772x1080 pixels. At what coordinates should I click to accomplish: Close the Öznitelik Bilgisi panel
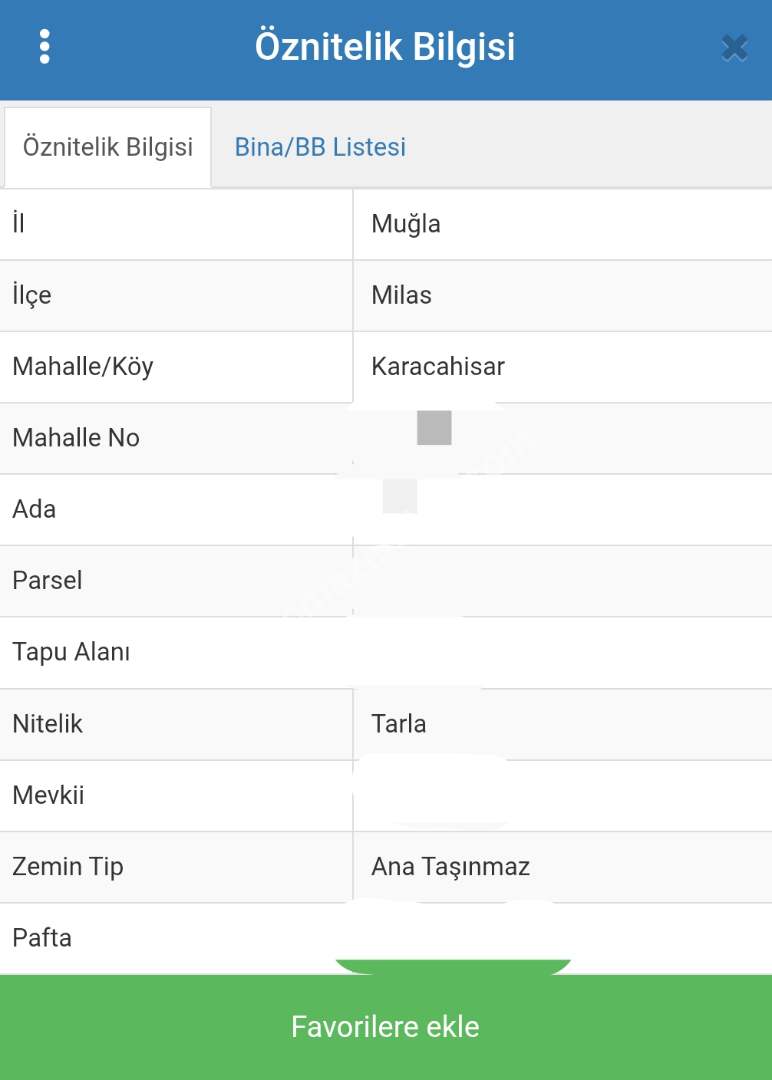click(734, 48)
